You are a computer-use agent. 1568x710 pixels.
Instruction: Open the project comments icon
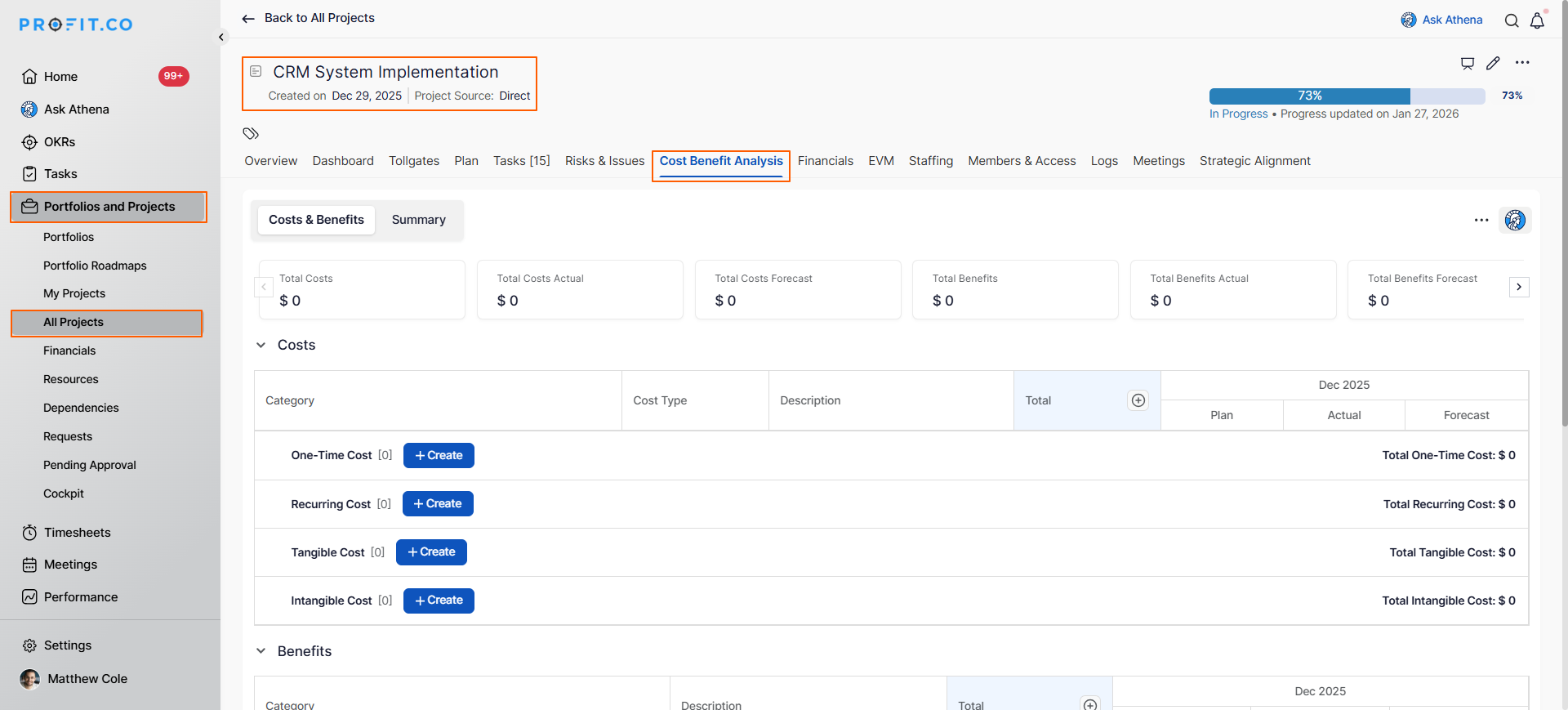[x=1468, y=63]
